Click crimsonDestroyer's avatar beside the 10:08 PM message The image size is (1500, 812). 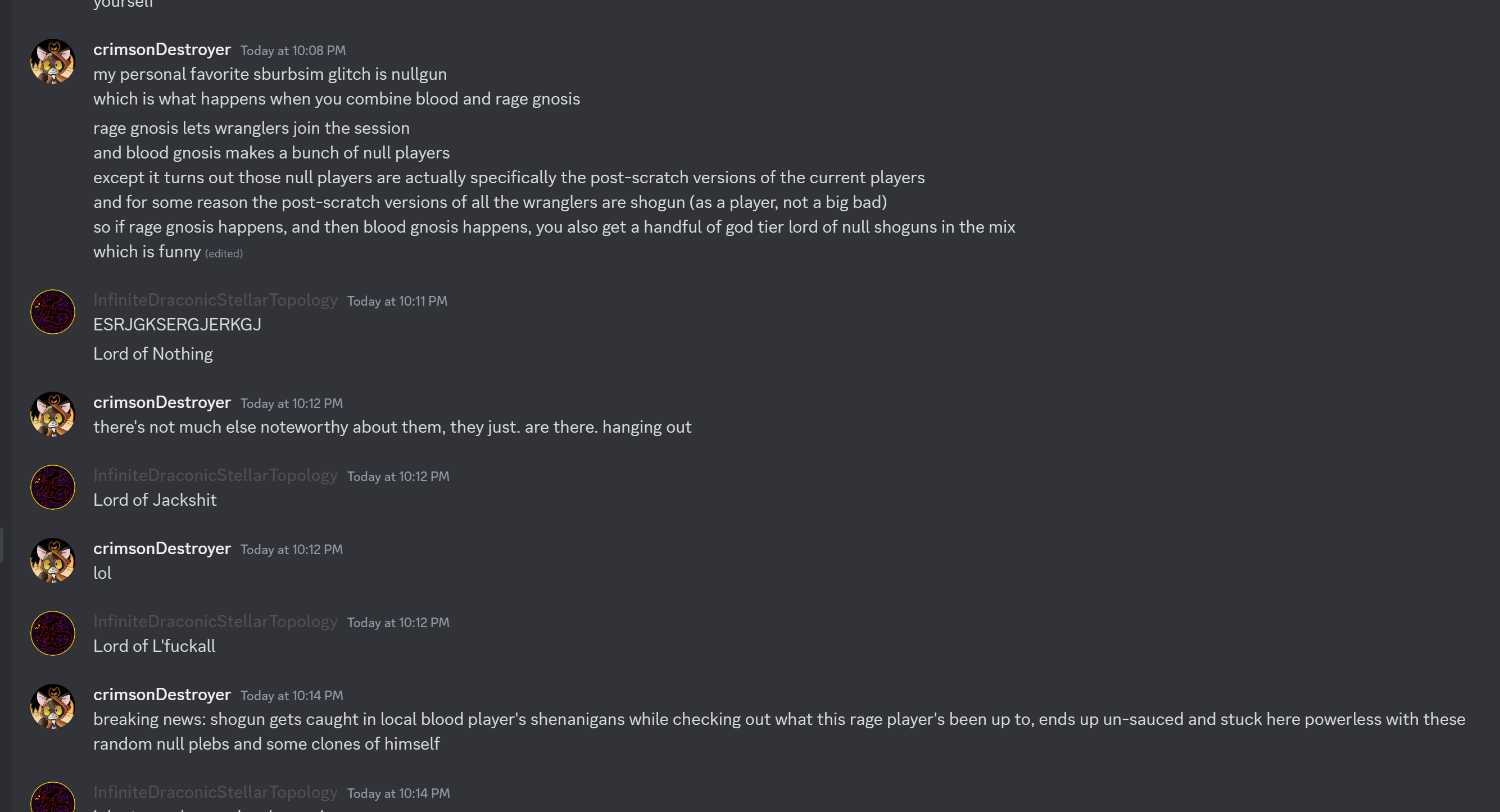(52, 62)
